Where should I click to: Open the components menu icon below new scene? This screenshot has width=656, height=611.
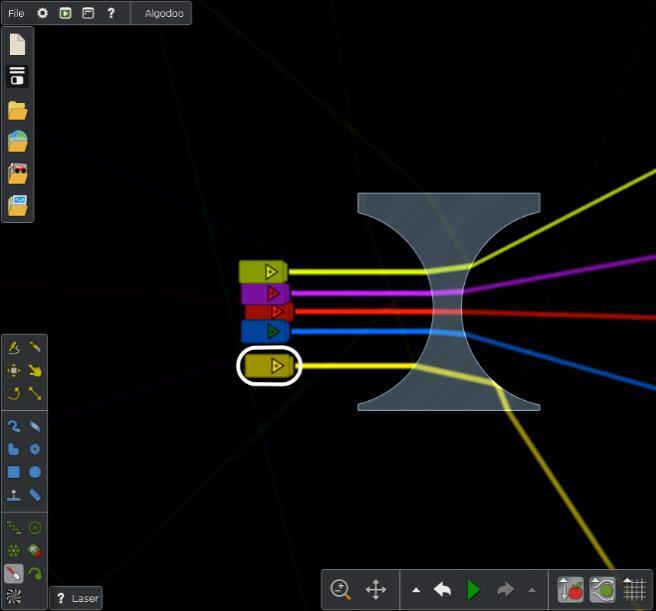[17, 76]
